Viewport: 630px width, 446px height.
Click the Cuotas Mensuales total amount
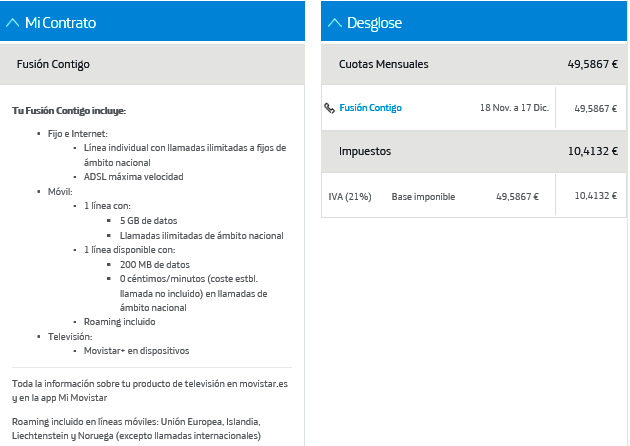(x=592, y=64)
